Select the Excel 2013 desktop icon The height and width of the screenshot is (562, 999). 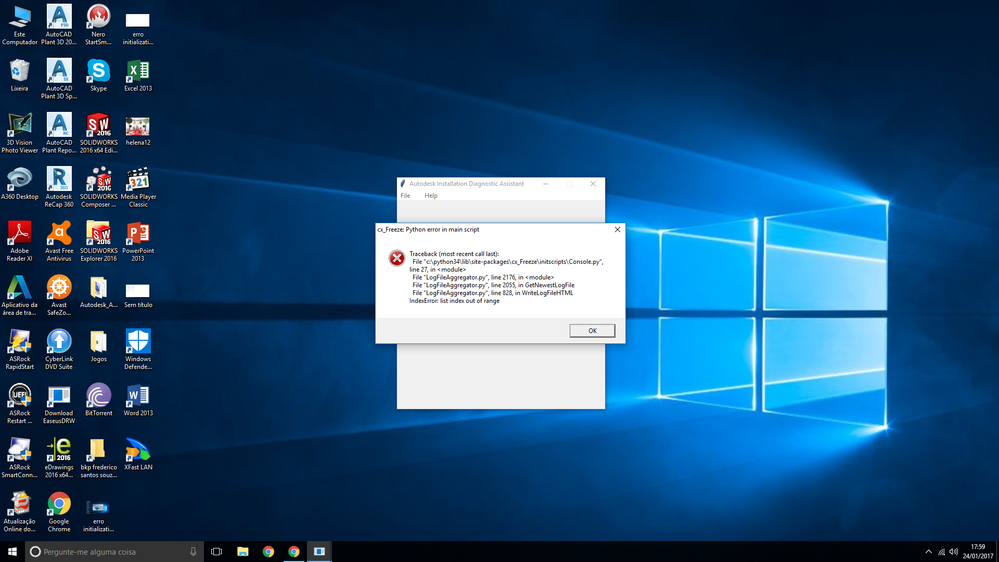pos(138,76)
